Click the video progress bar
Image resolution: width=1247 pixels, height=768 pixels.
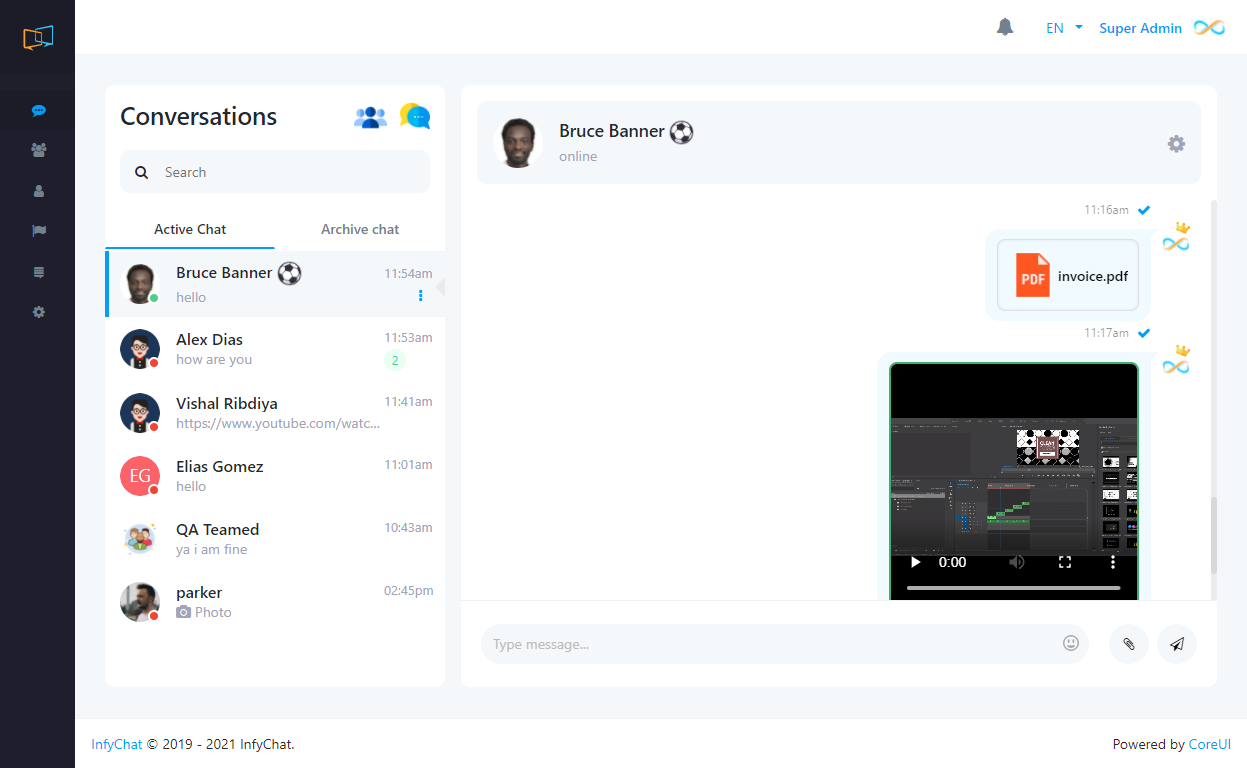click(1013, 588)
